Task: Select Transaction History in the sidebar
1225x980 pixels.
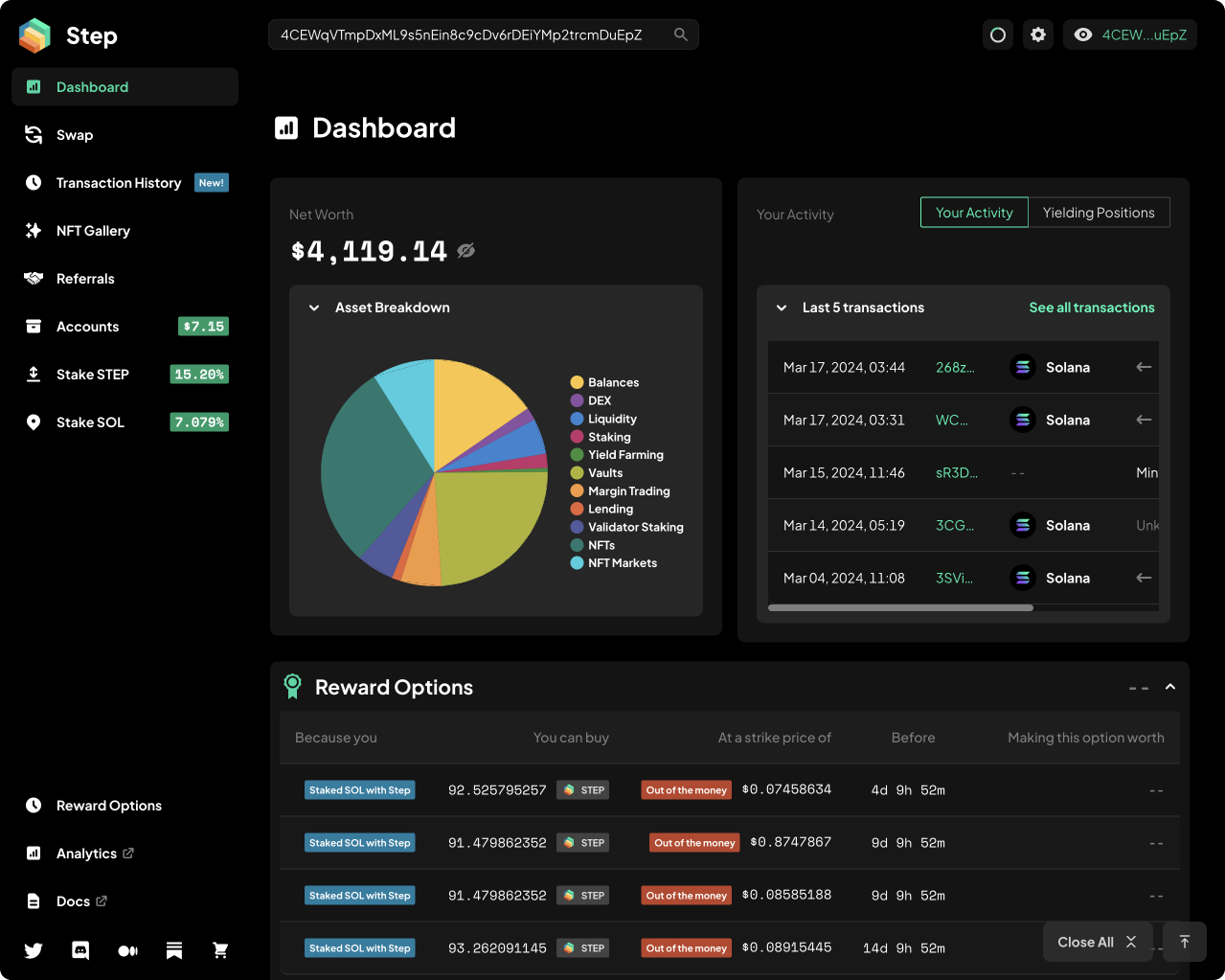Action: (119, 182)
